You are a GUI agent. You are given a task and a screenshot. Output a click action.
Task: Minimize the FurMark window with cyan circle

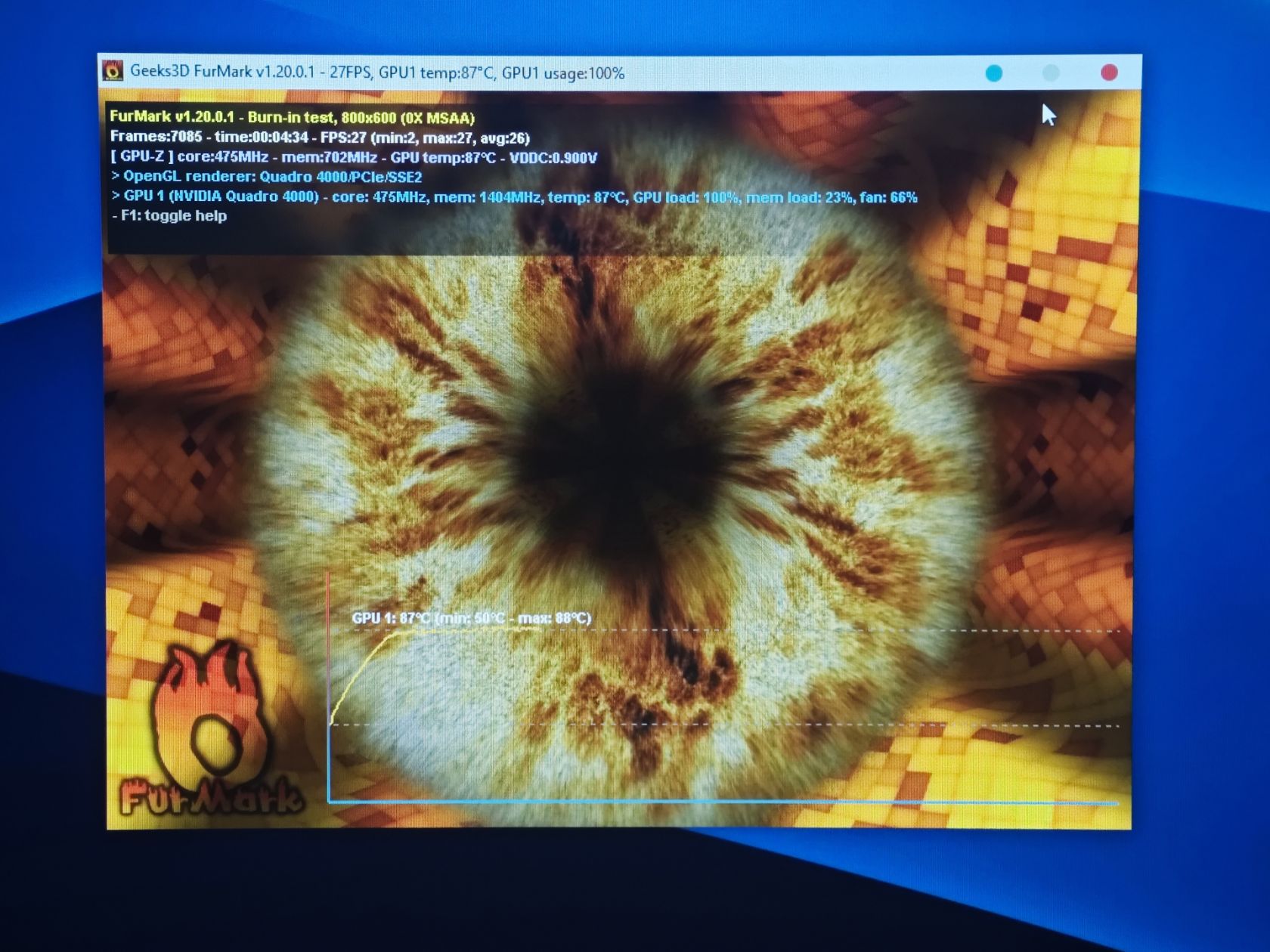tap(994, 73)
